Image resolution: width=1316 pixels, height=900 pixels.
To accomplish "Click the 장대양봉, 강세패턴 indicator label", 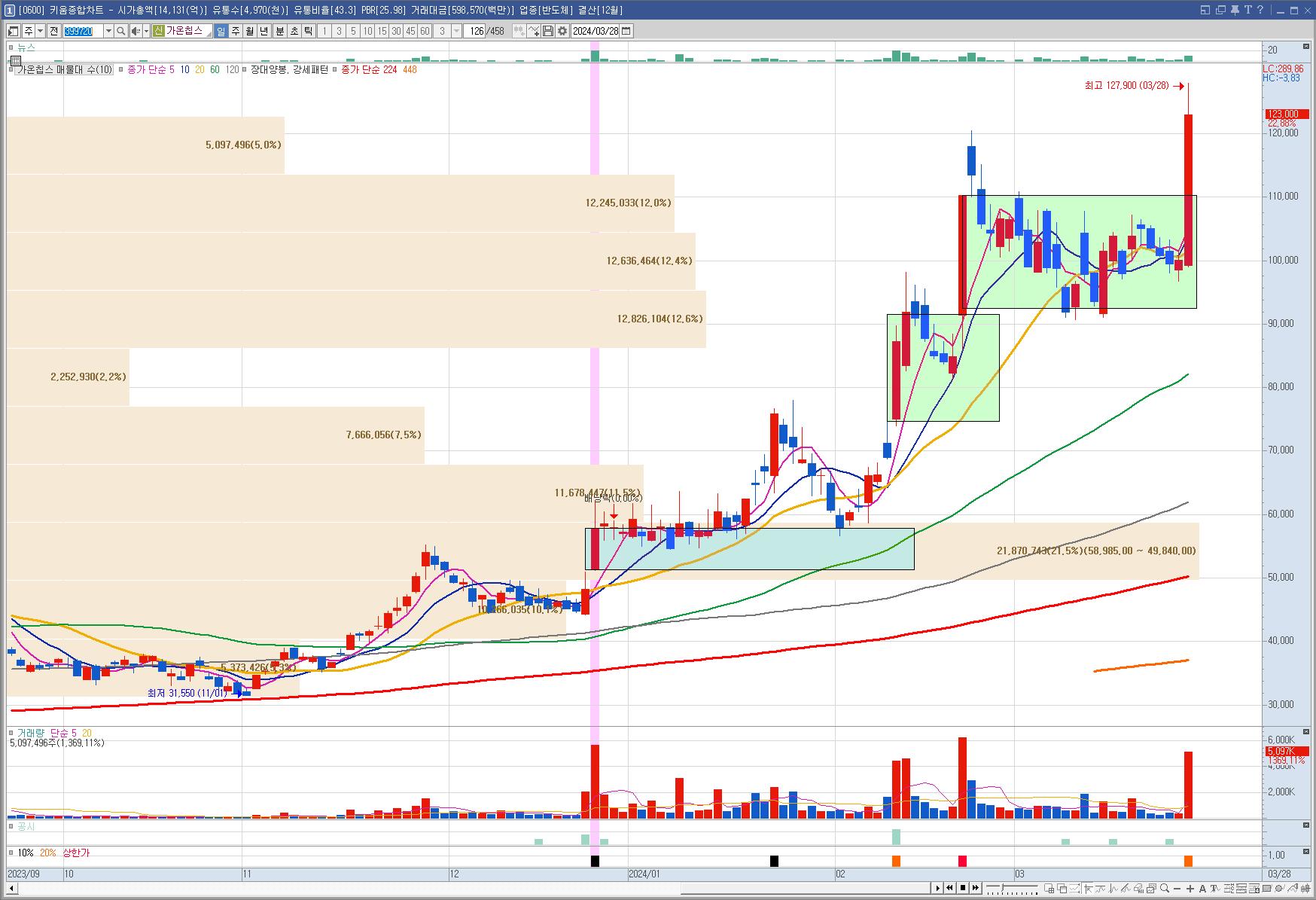I will pos(289,69).
